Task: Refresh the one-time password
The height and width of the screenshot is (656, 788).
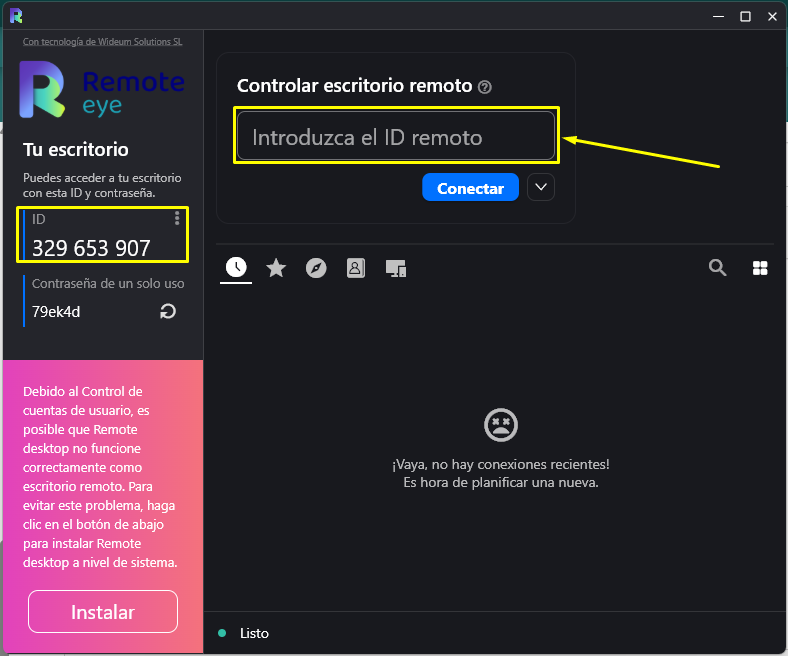Action: pyautogui.click(x=168, y=312)
